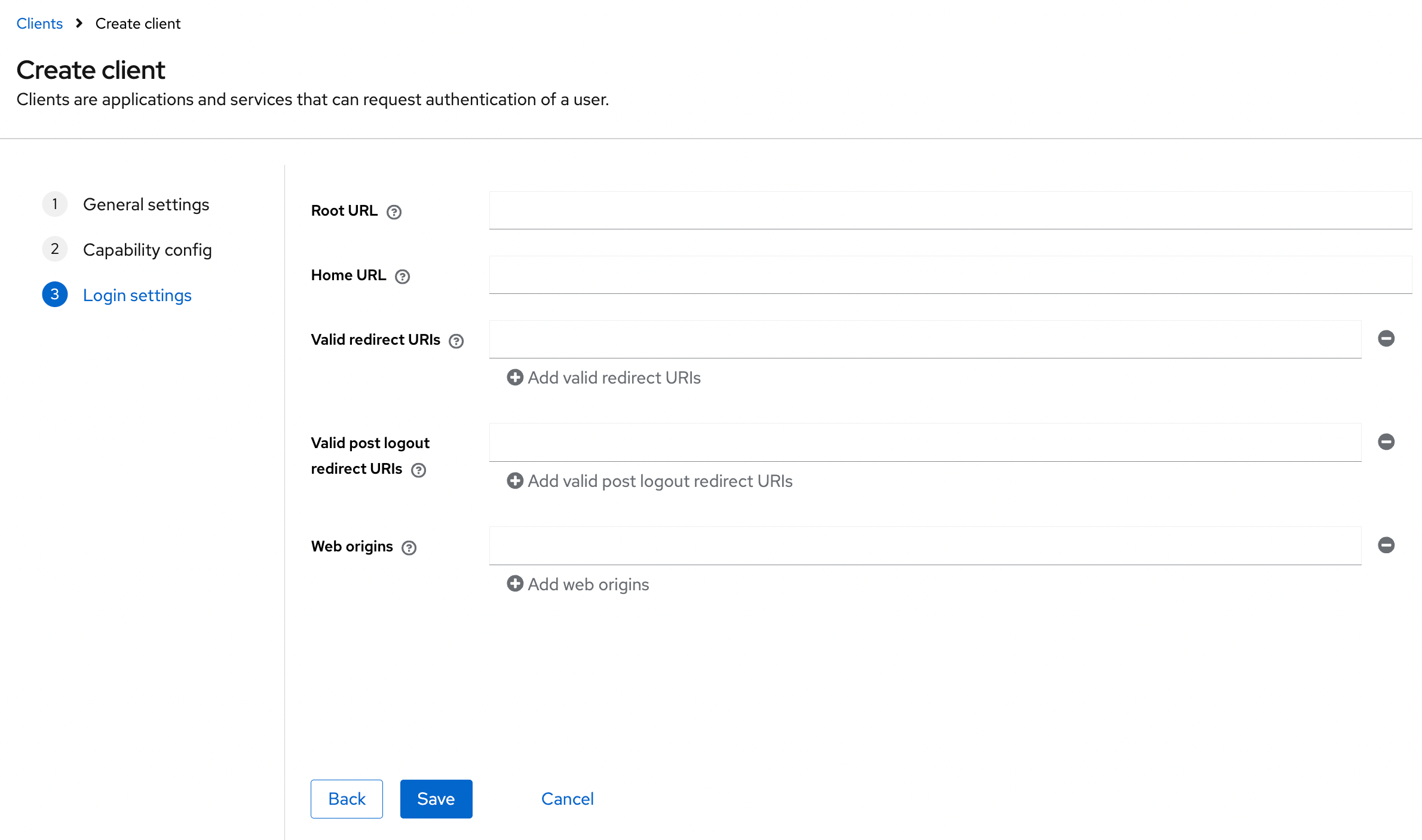Click into the Web origins text field
This screenshot has height=840, width=1422.
tap(925, 545)
